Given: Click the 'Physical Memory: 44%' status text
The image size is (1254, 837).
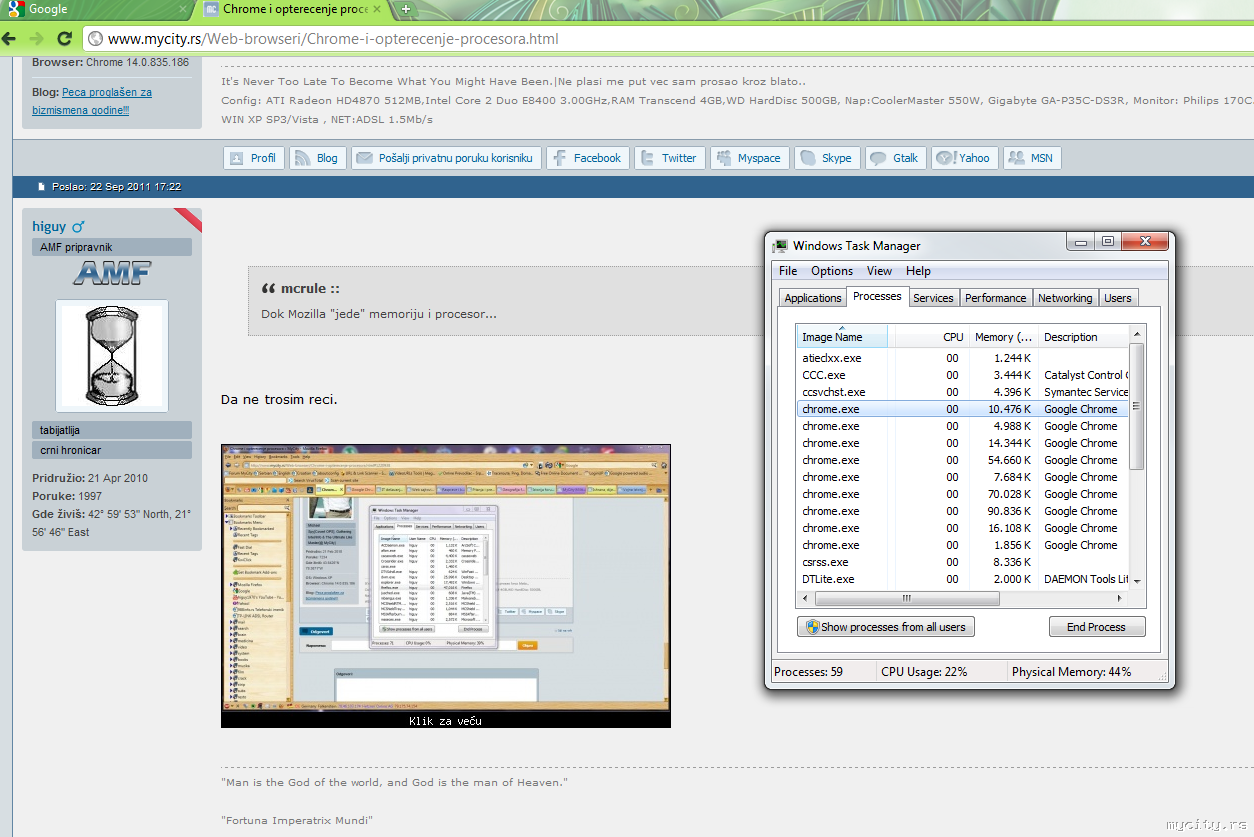Looking at the screenshot, I should (x=1071, y=672).
